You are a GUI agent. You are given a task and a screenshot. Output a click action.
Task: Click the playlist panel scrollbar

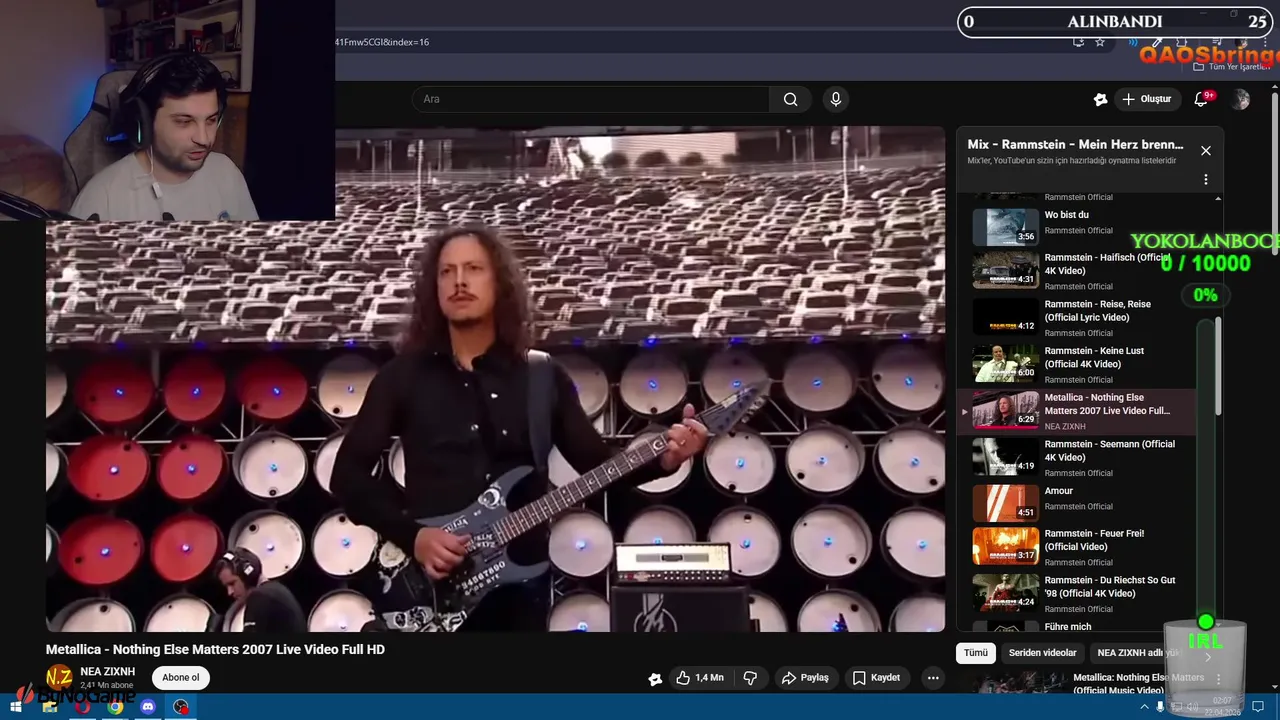(x=1218, y=365)
